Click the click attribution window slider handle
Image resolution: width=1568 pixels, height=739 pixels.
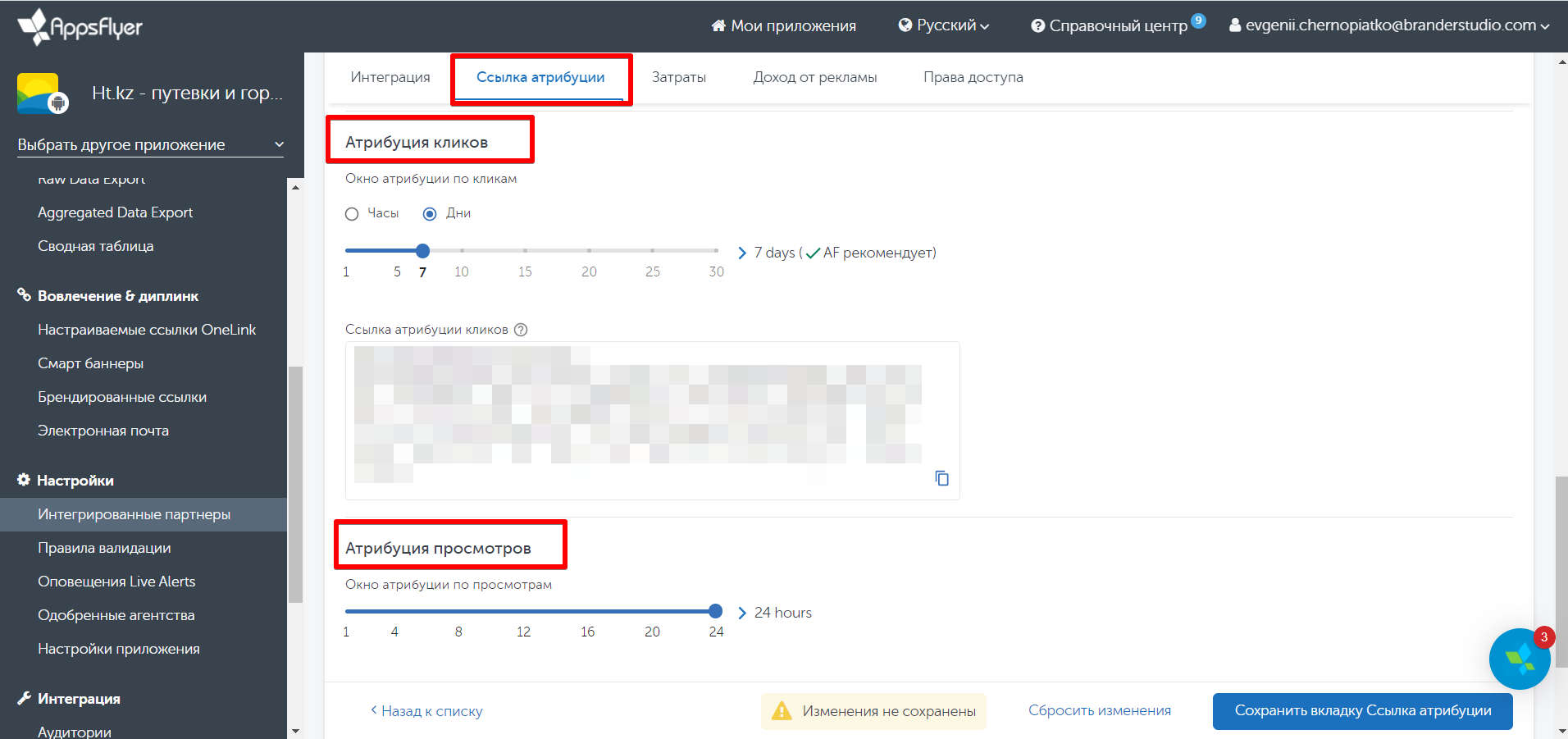pos(422,251)
